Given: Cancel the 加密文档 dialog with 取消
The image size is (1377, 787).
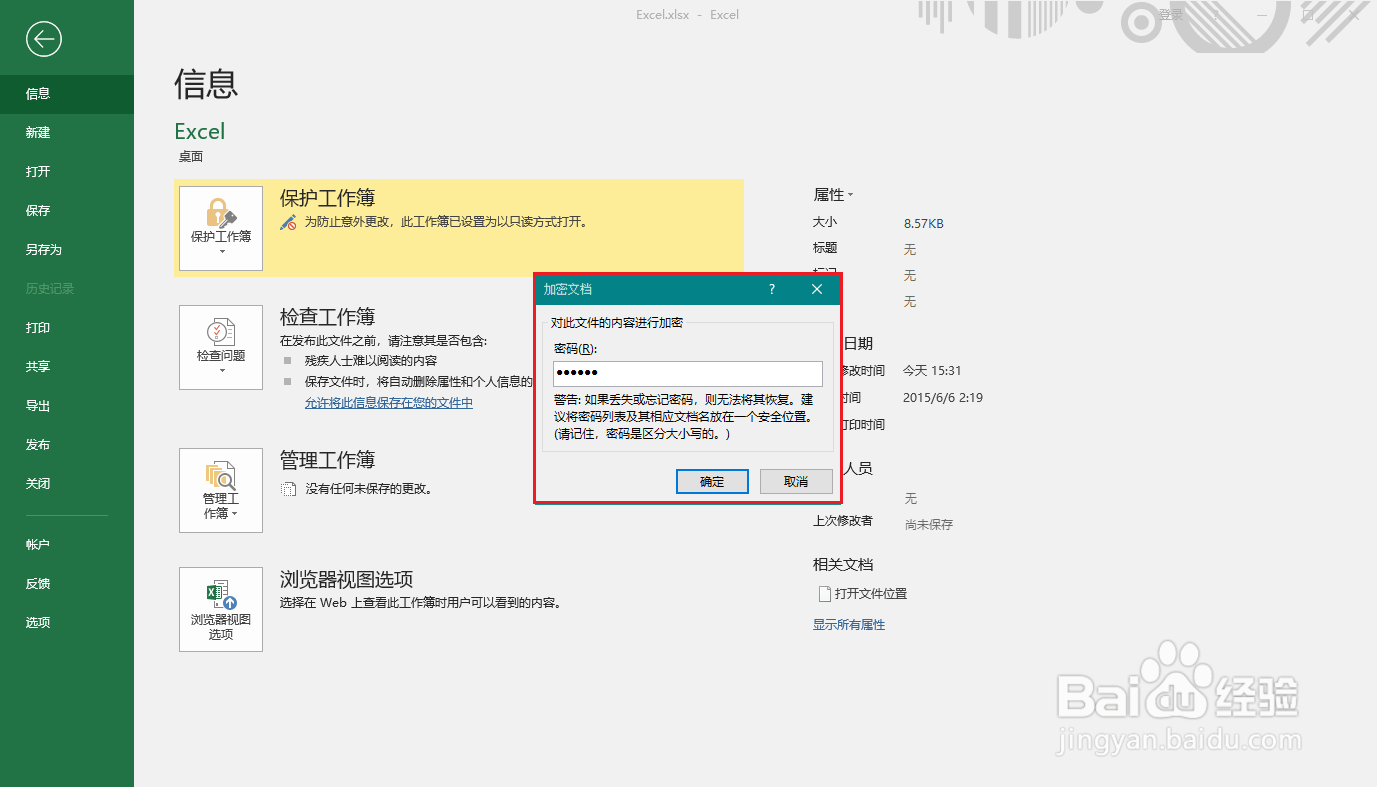Looking at the screenshot, I should pyautogui.click(x=796, y=481).
